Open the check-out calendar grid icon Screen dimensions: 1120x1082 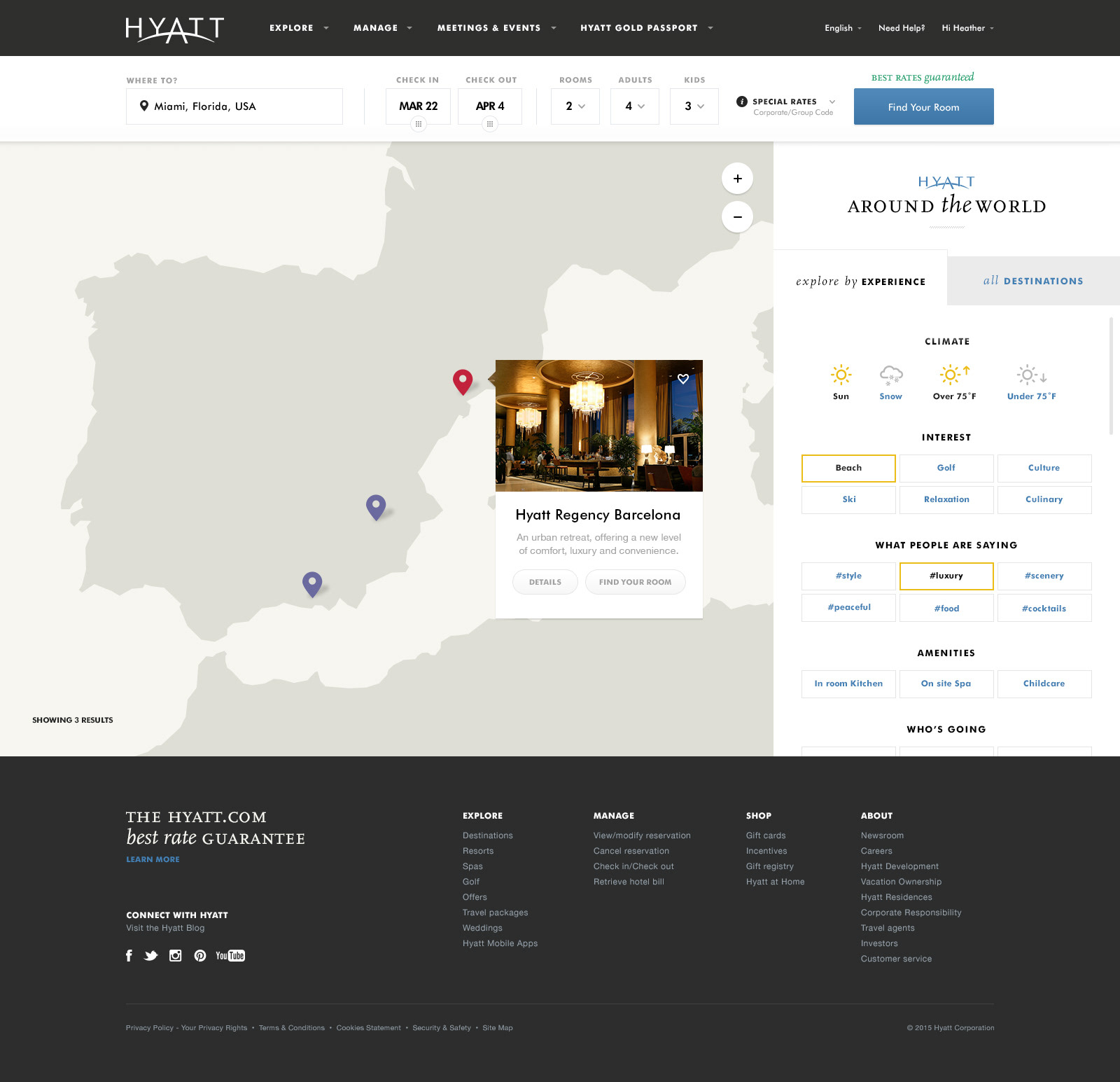point(490,124)
